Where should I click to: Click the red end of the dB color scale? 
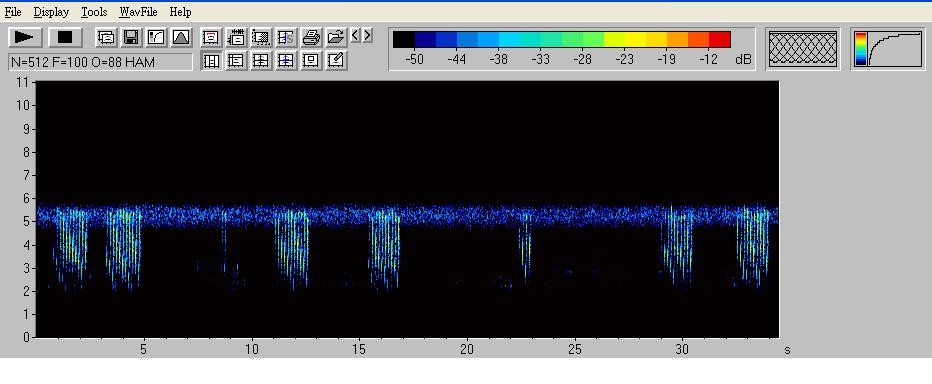click(720, 39)
